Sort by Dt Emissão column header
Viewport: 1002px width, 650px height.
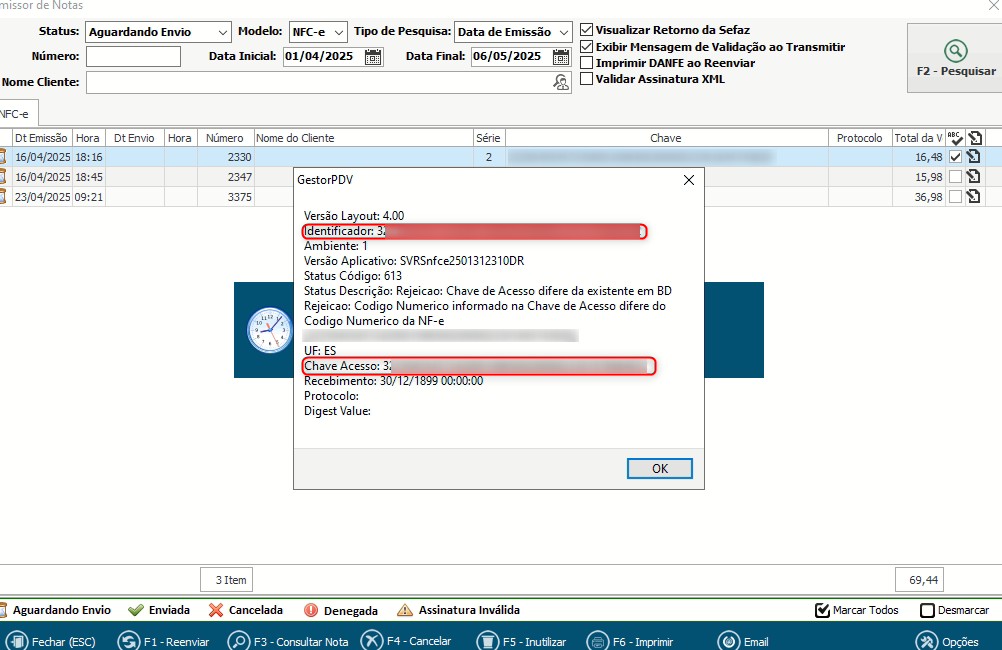(x=41, y=138)
